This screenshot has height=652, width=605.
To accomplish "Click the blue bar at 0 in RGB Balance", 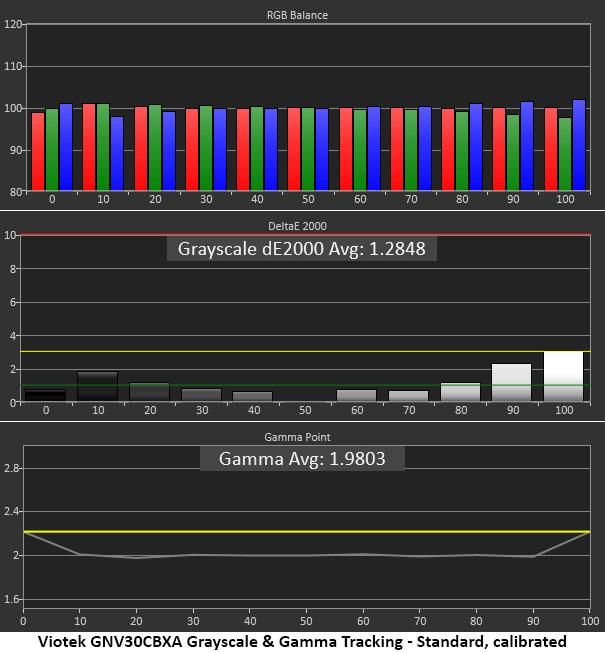I will pyautogui.click(x=66, y=147).
